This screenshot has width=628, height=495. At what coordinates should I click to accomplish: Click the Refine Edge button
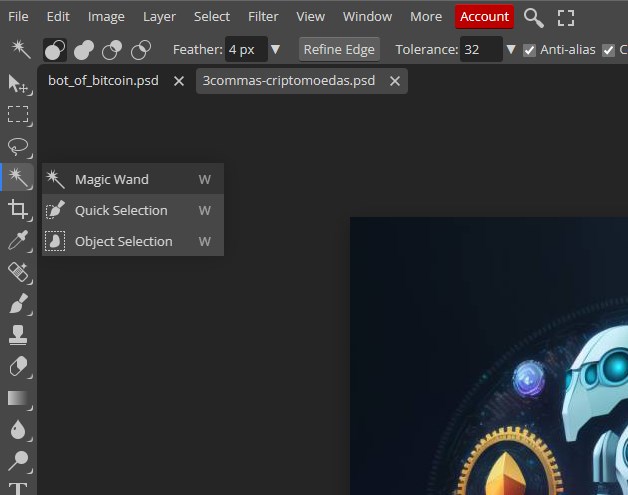339,49
